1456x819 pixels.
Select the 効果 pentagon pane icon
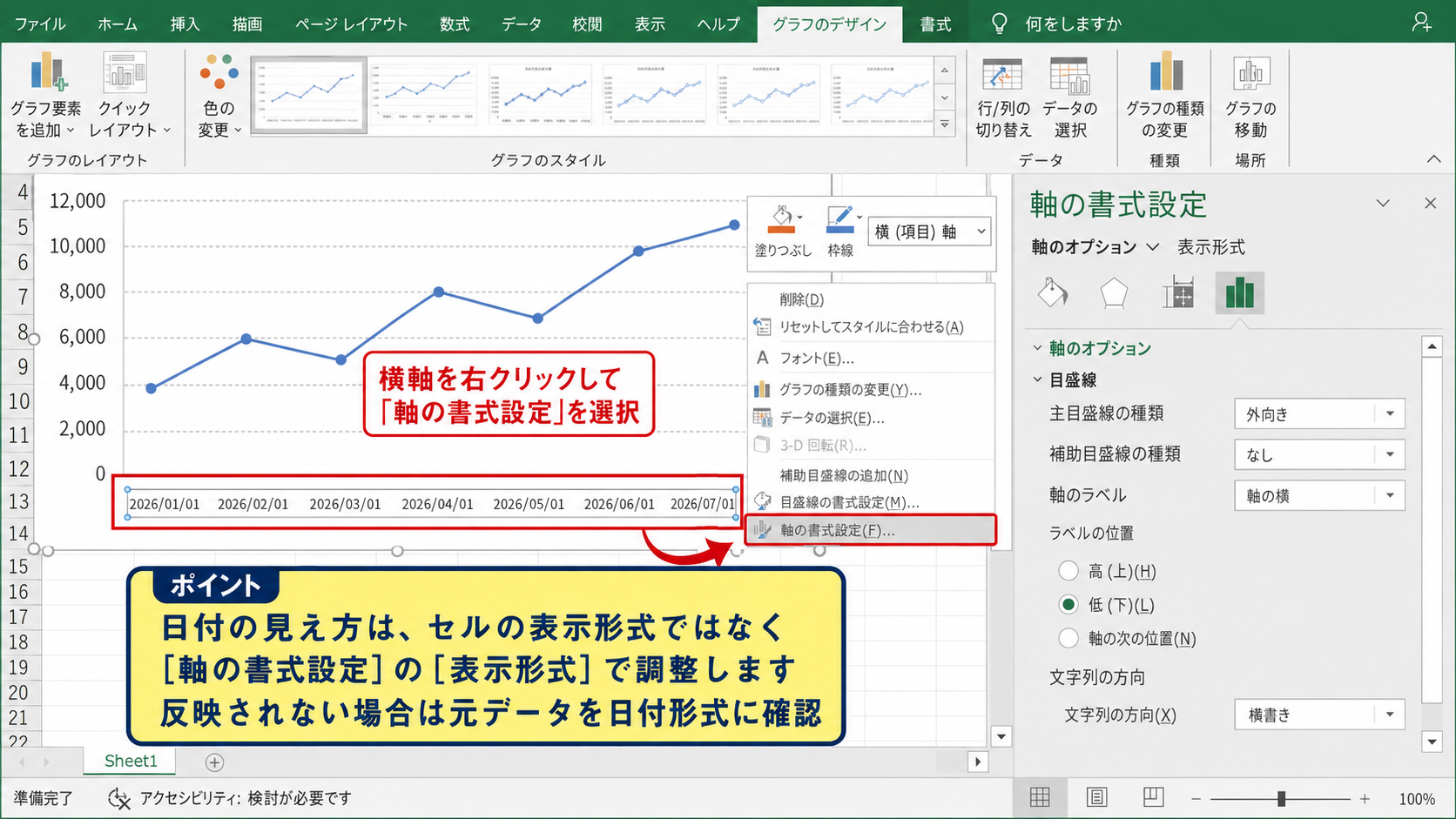click(1114, 293)
